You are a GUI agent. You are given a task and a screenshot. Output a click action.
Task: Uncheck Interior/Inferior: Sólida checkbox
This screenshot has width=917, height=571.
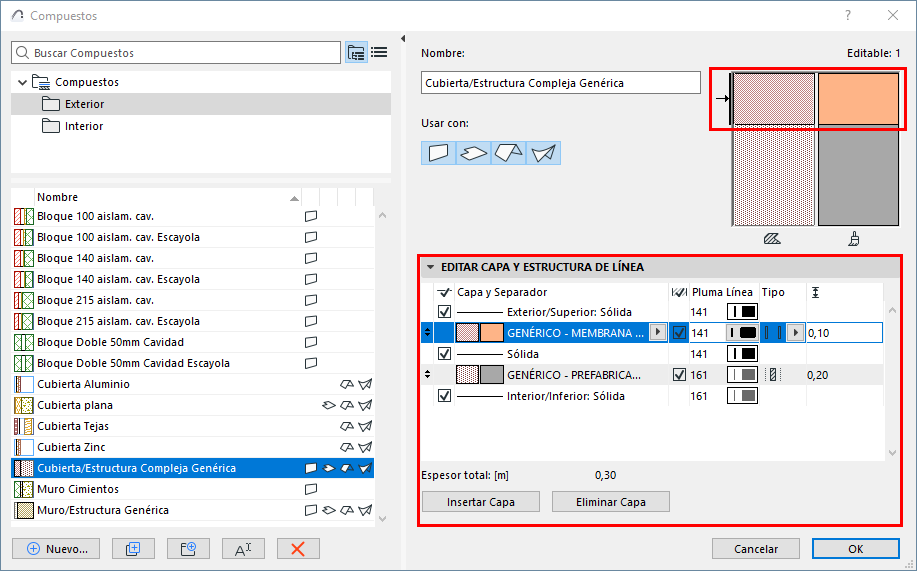[x=444, y=396]
